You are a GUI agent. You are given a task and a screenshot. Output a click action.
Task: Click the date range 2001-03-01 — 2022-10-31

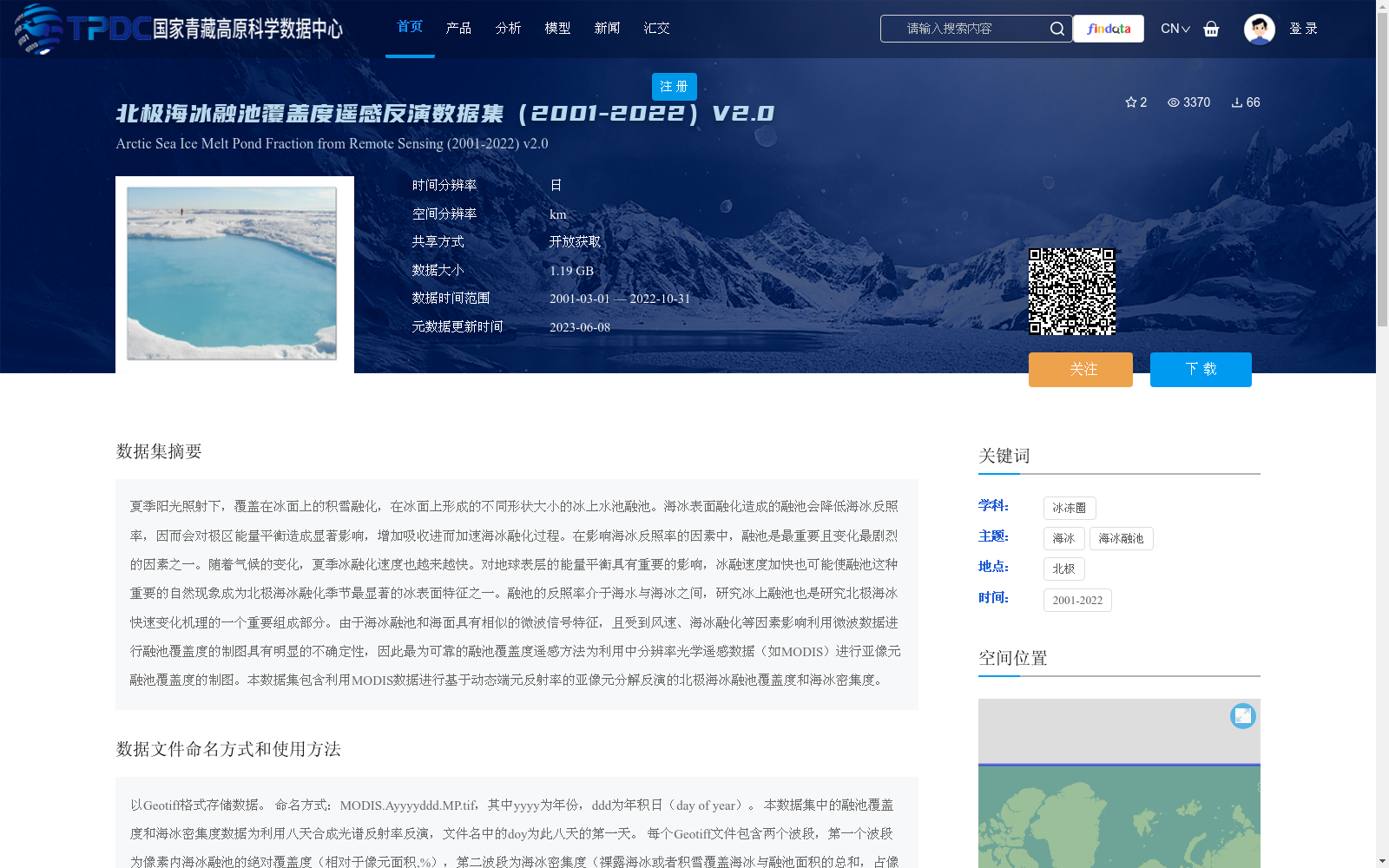620,299
